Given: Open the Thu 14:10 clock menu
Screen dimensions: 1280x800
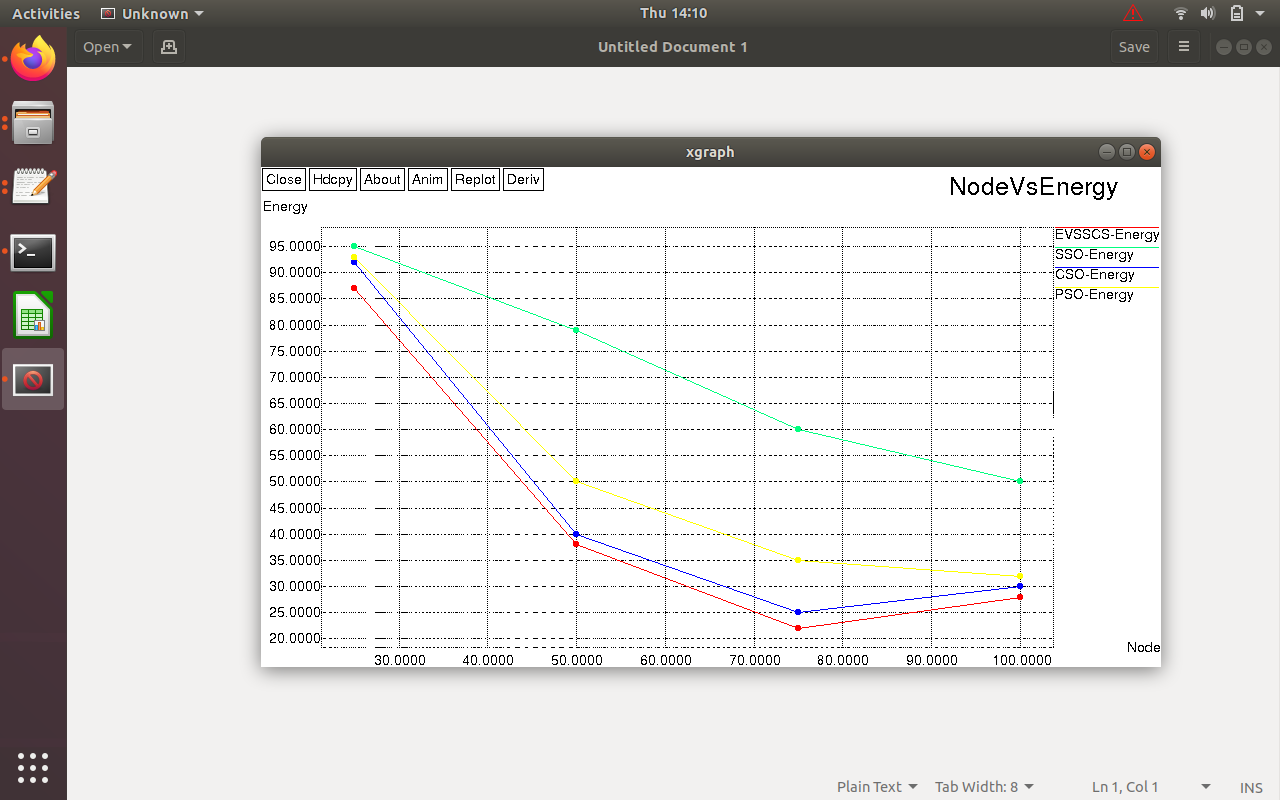Looking at the screenshot, I should tap(673, 13).
